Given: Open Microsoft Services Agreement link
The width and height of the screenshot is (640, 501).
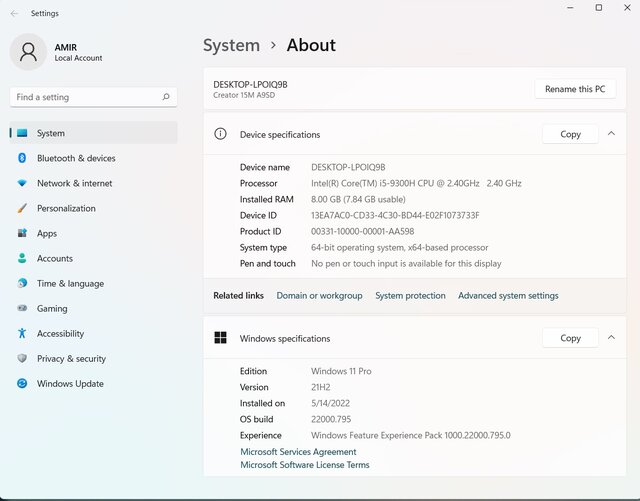Looking at the screenshot, I should point(298,452).
